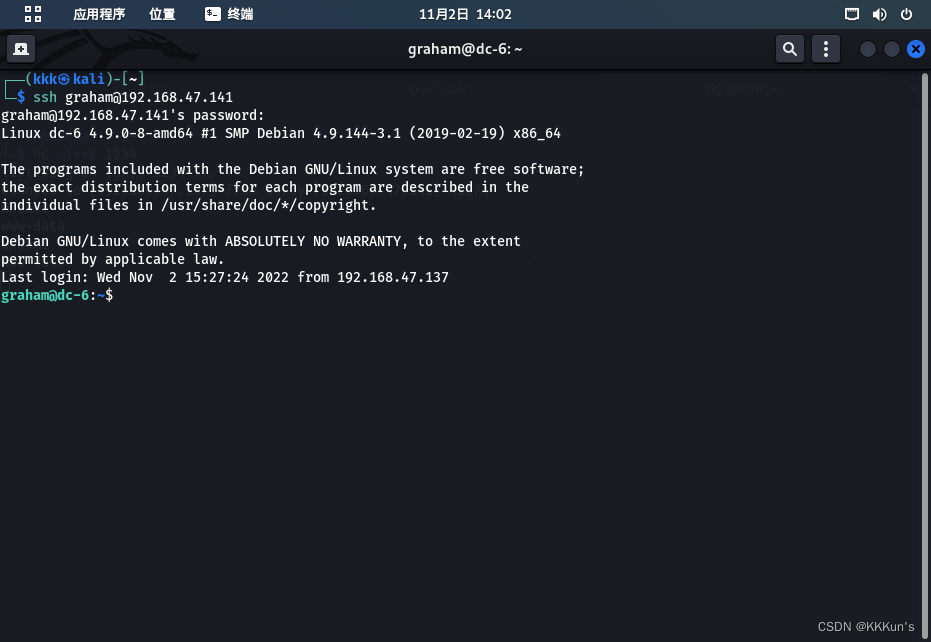931x642 pixels.
Task: Close the graham@dc-6 terminal window
Action: [916, 49]
